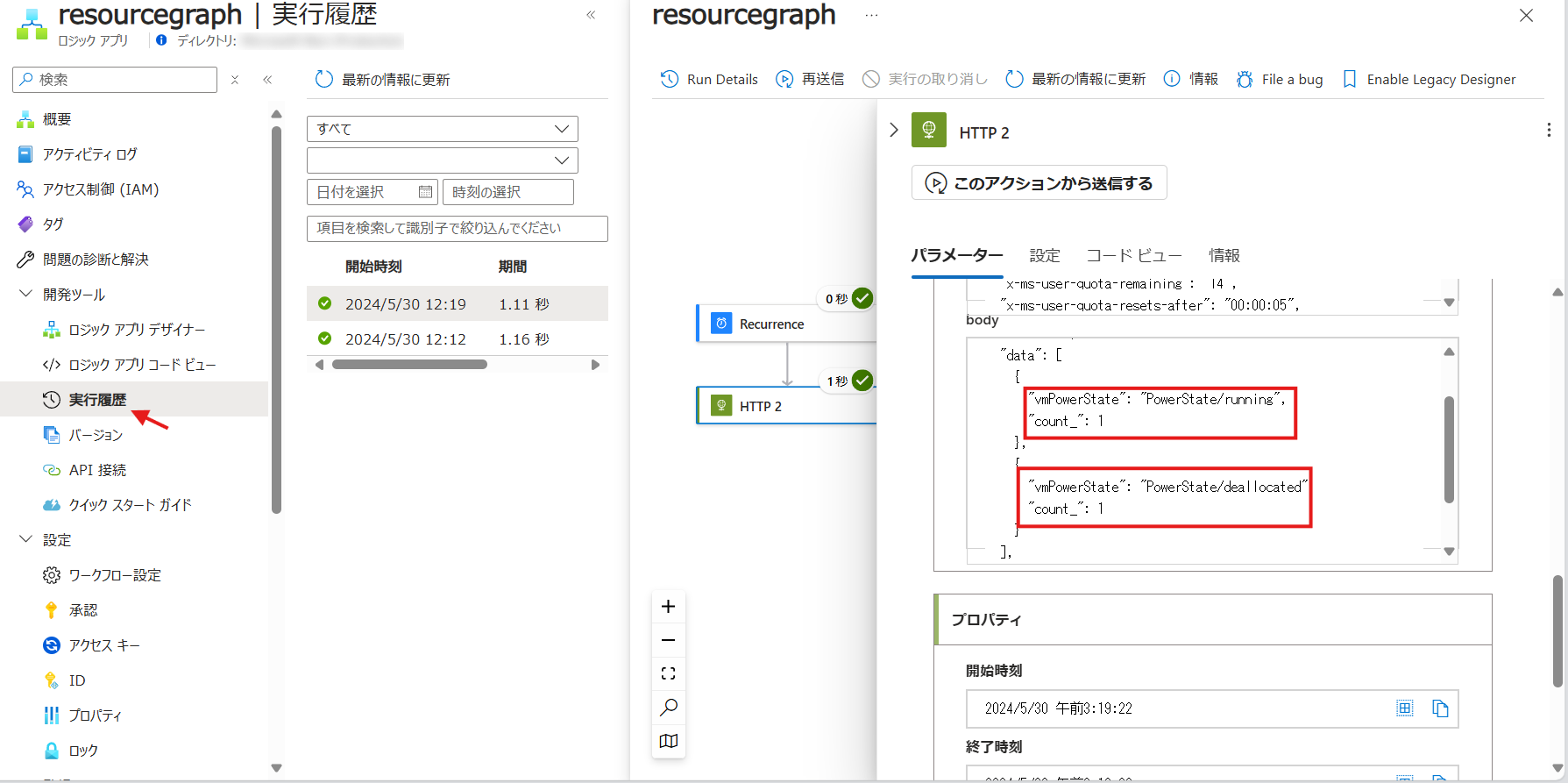The image size is (1568, 783).
Task: Collapse the 設定 section in sidebar
Action: tap(25, 540)
